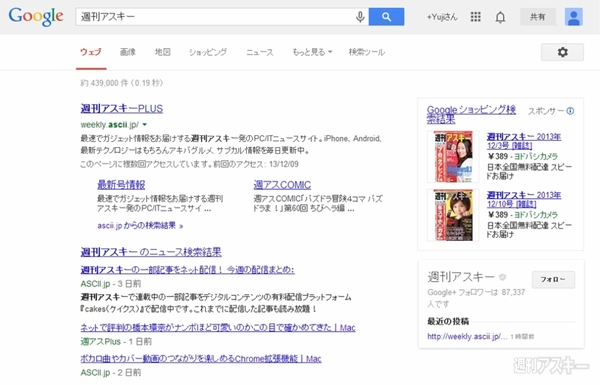Open the ネット配信 今週の配信まとめ article

[188, 270]
